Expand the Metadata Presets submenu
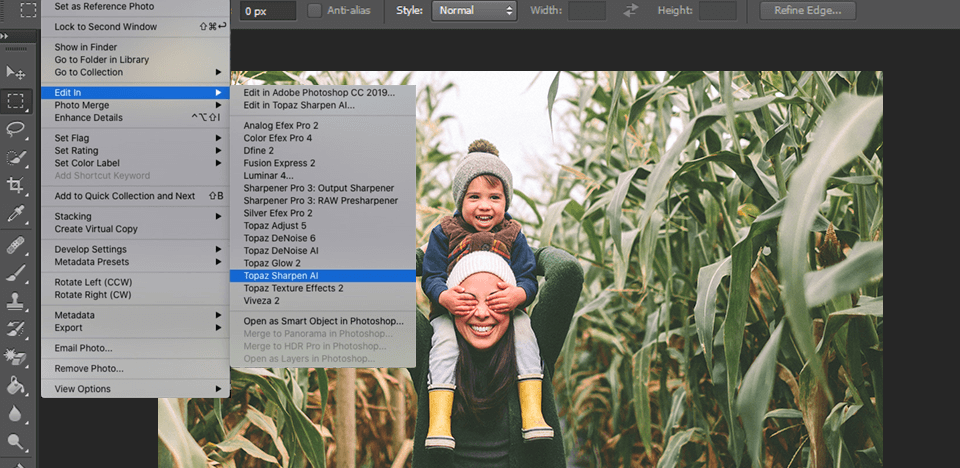The image size is (960, 468). click(x=135, y=262)
